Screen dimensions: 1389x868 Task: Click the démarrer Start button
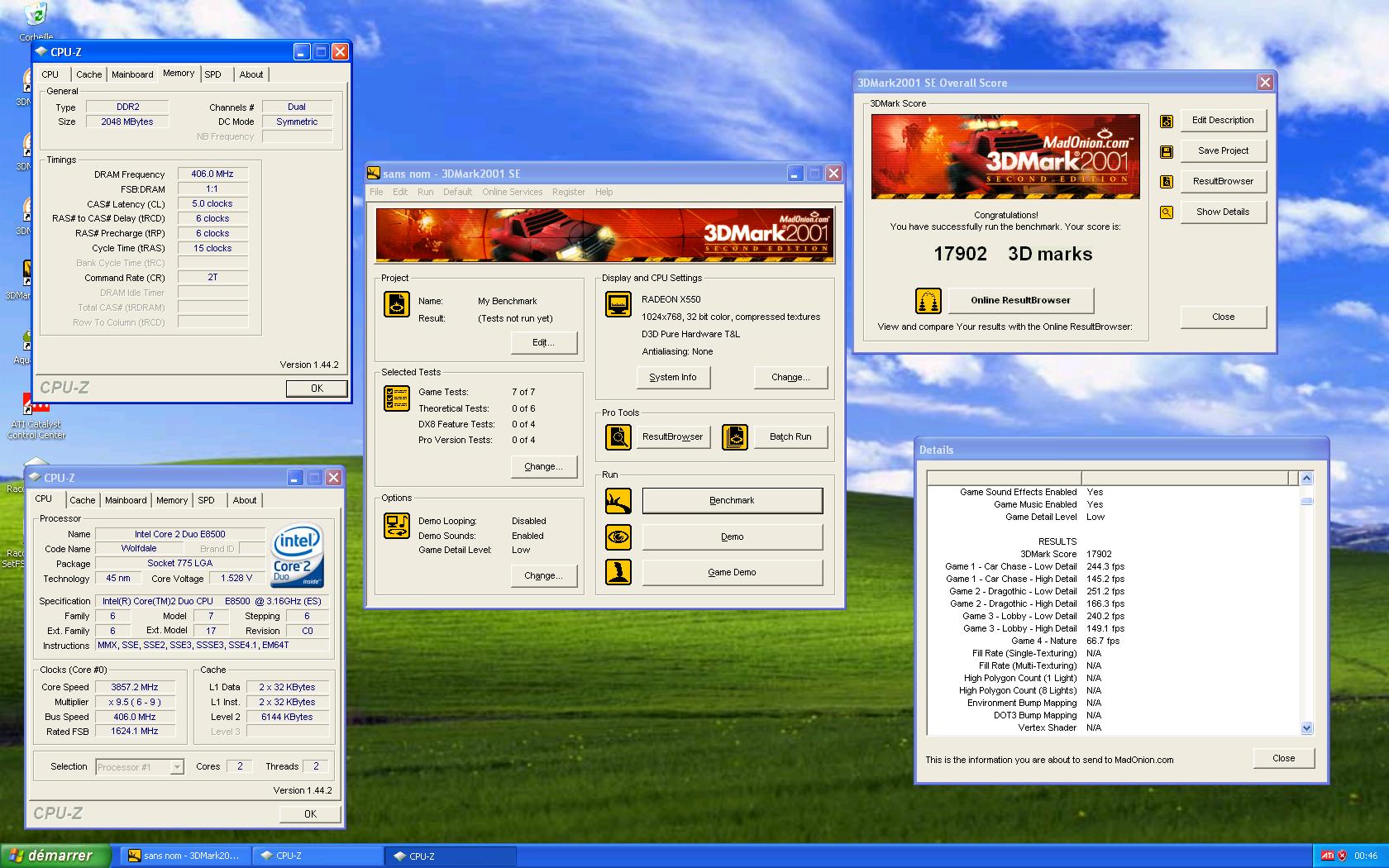click(x=55, y=856)
